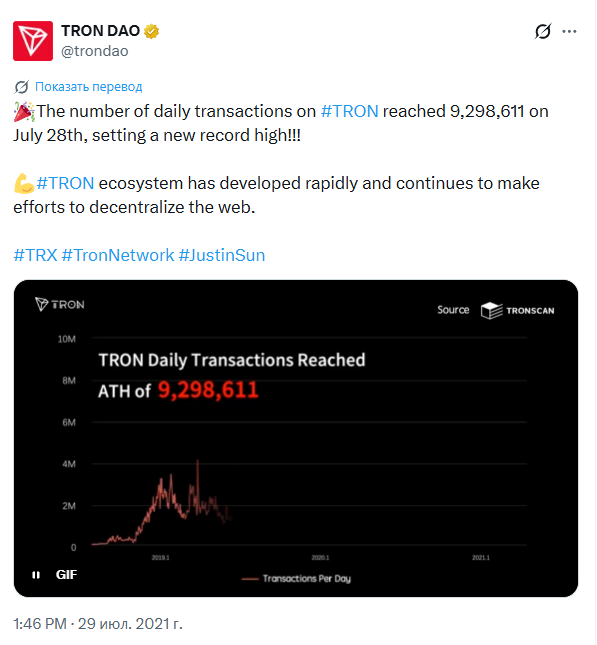Open the transactions chart GIF
This screenshot has width=597, height=645.
[296, 439]
